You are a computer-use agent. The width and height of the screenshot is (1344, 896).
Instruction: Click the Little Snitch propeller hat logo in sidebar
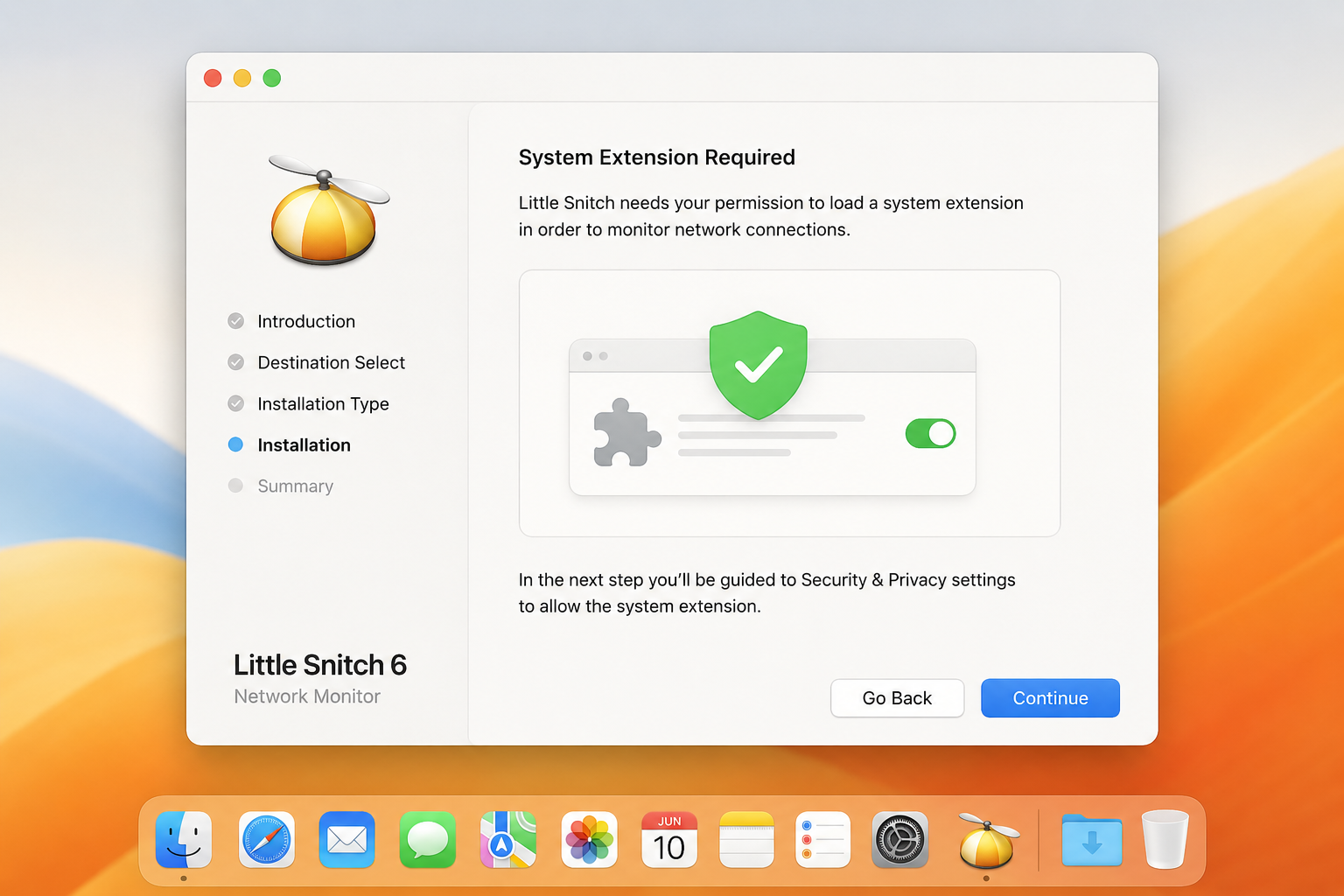327,210
